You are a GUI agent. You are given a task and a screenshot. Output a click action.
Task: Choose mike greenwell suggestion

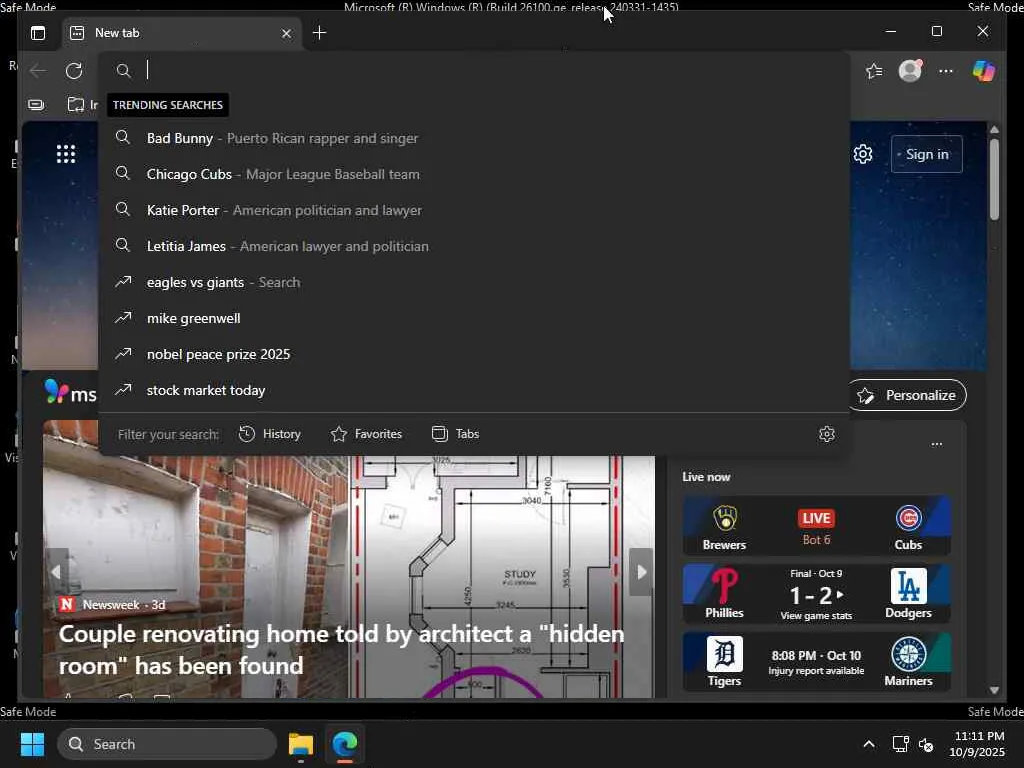coord(474,318)
